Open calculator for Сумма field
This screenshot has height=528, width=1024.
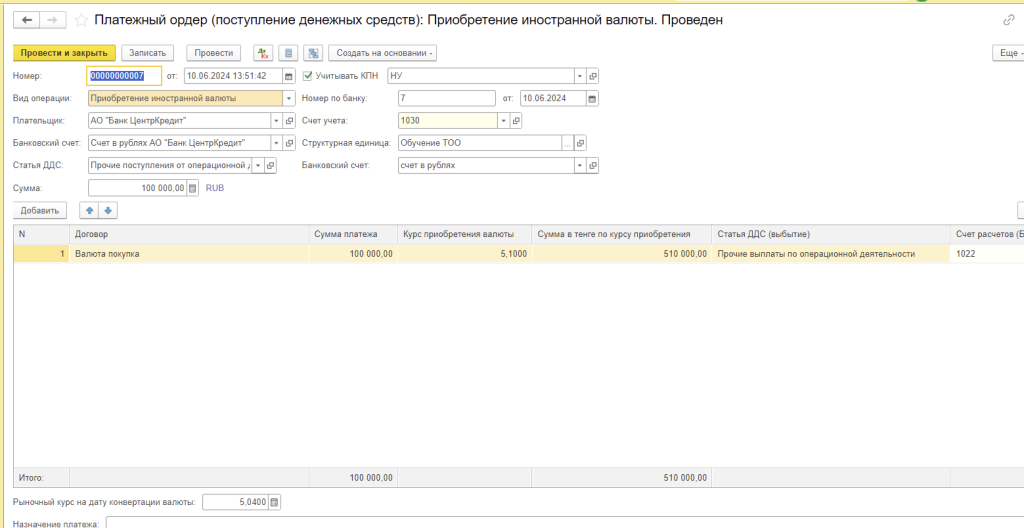[193, 187]
